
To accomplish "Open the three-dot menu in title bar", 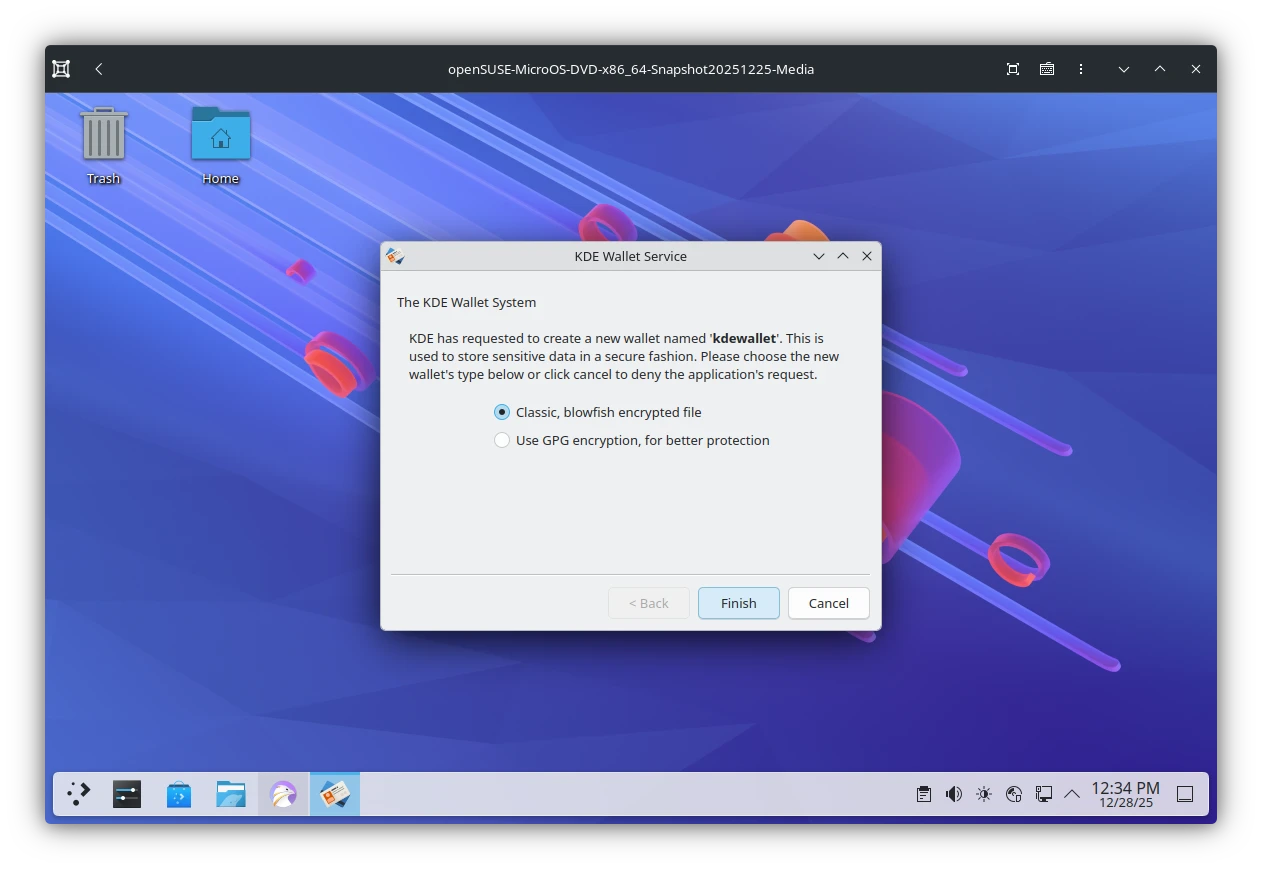I will point(1081,69).
